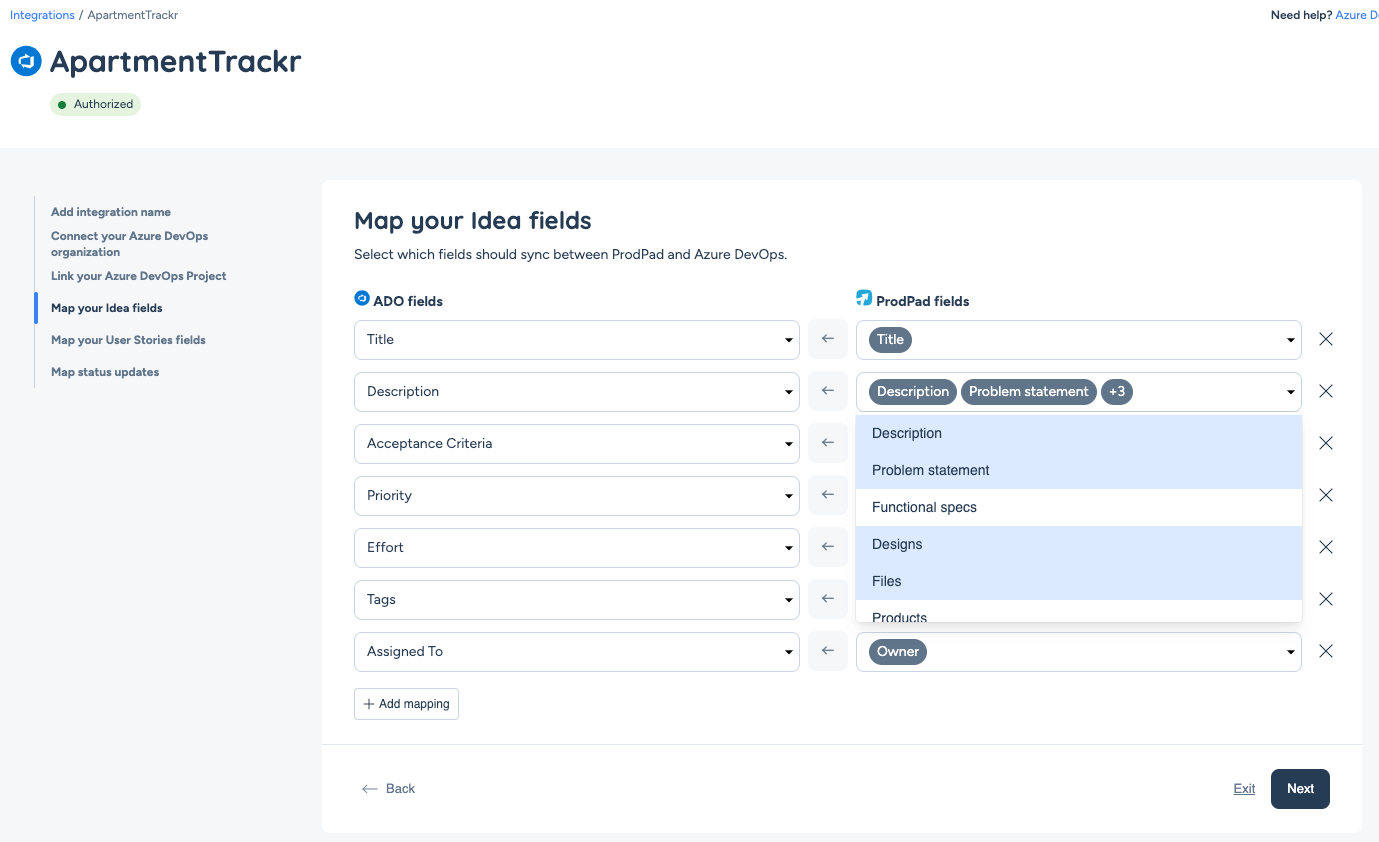This screenshot has width=1379, height=842.
Task: Open the ProdPad Owner field dropdown
Action: click(1079, 652)
